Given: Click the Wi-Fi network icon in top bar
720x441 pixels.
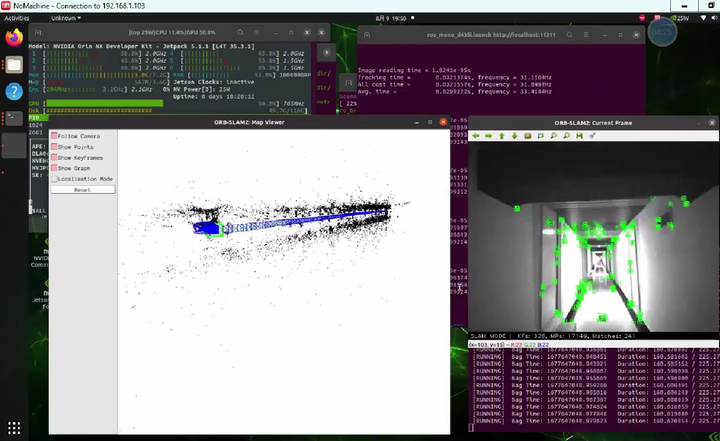Looking at the screenshot, I should click(703, 18).
